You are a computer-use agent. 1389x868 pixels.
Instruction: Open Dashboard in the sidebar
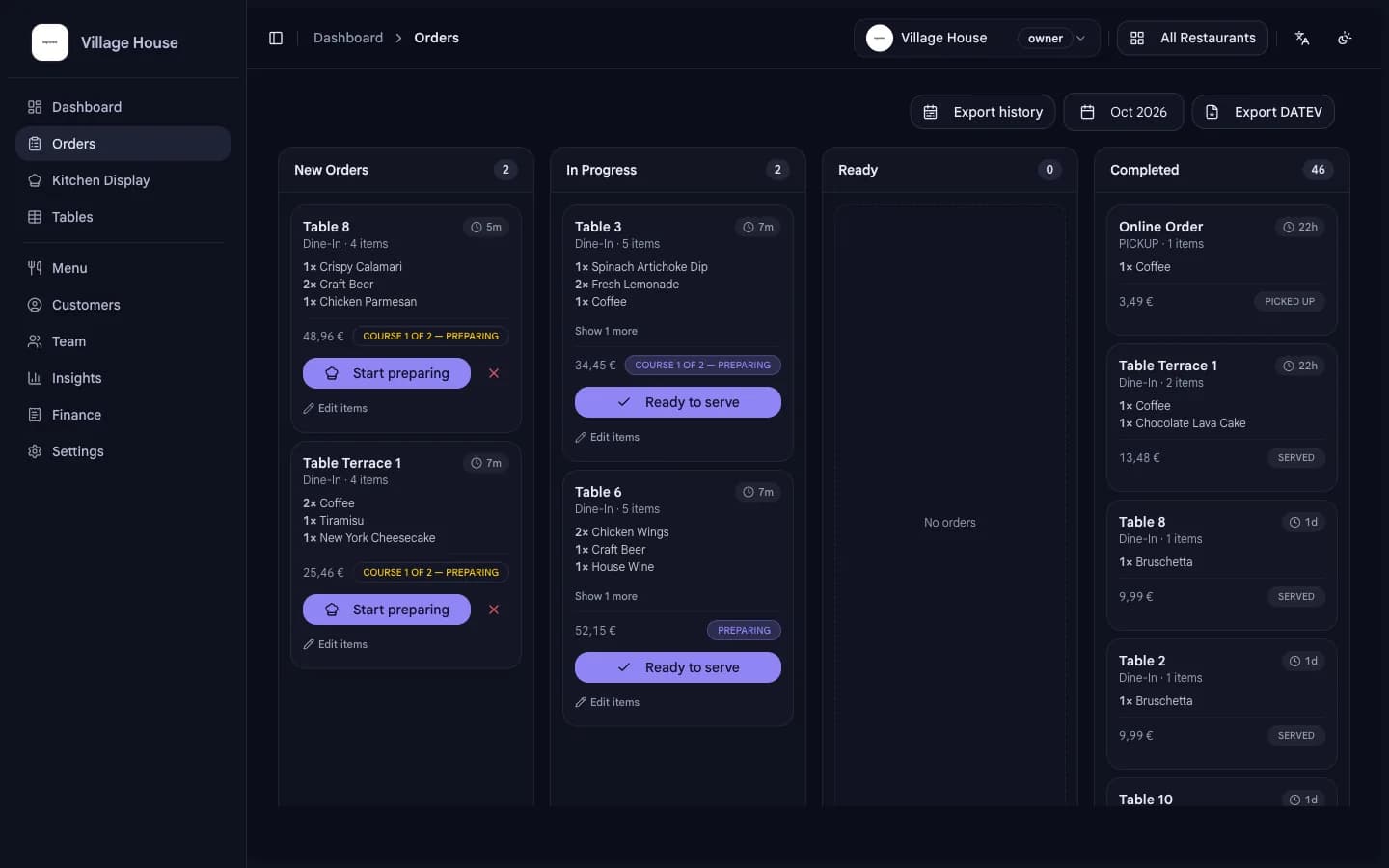123,107
